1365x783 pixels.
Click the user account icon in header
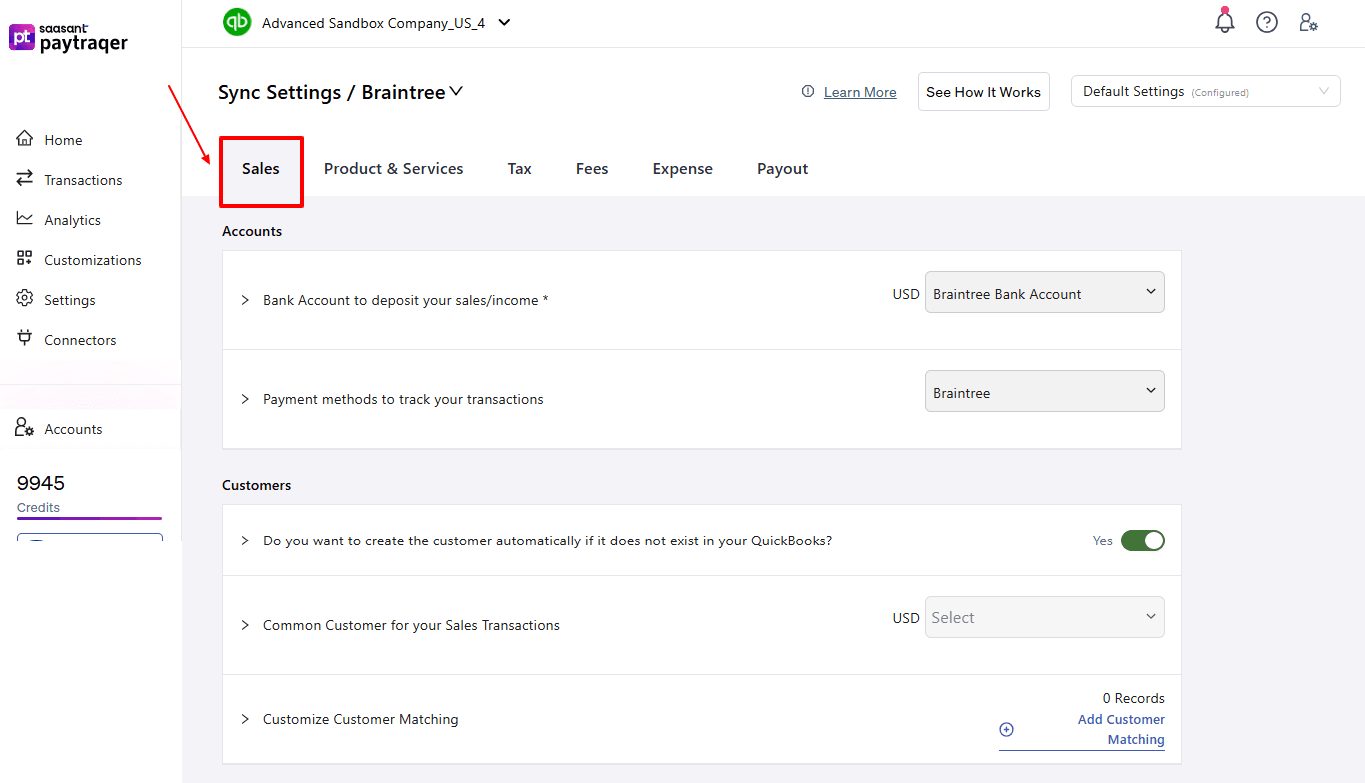click(x=1308, y=21)
